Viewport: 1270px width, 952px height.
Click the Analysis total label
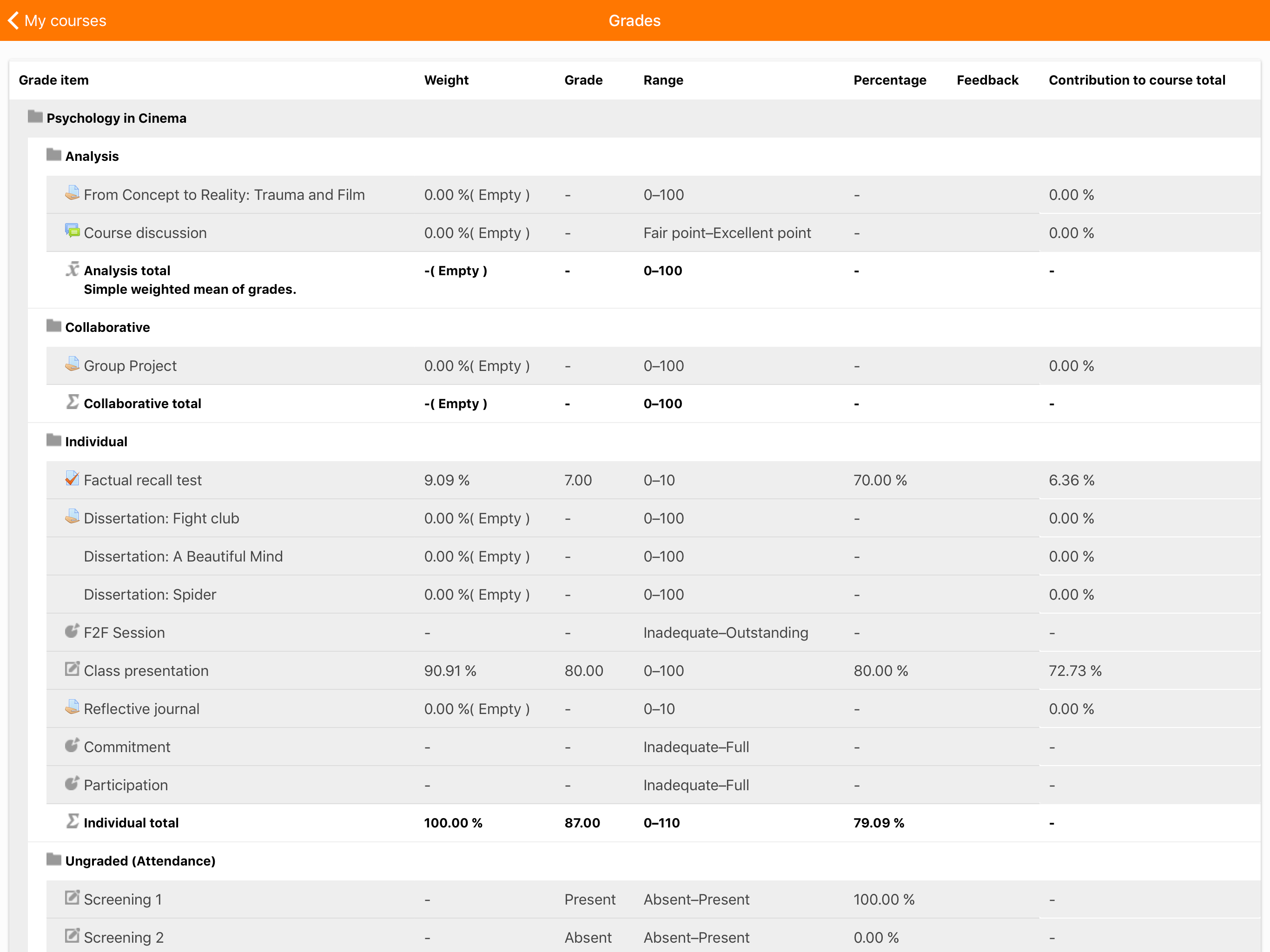127,271
